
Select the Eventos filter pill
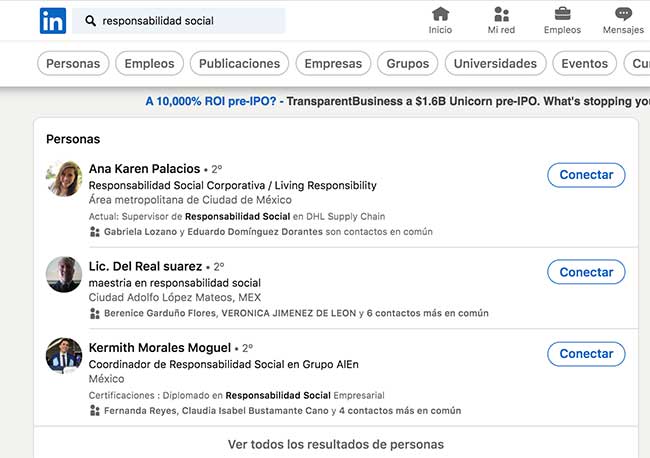tap(584, 64)
